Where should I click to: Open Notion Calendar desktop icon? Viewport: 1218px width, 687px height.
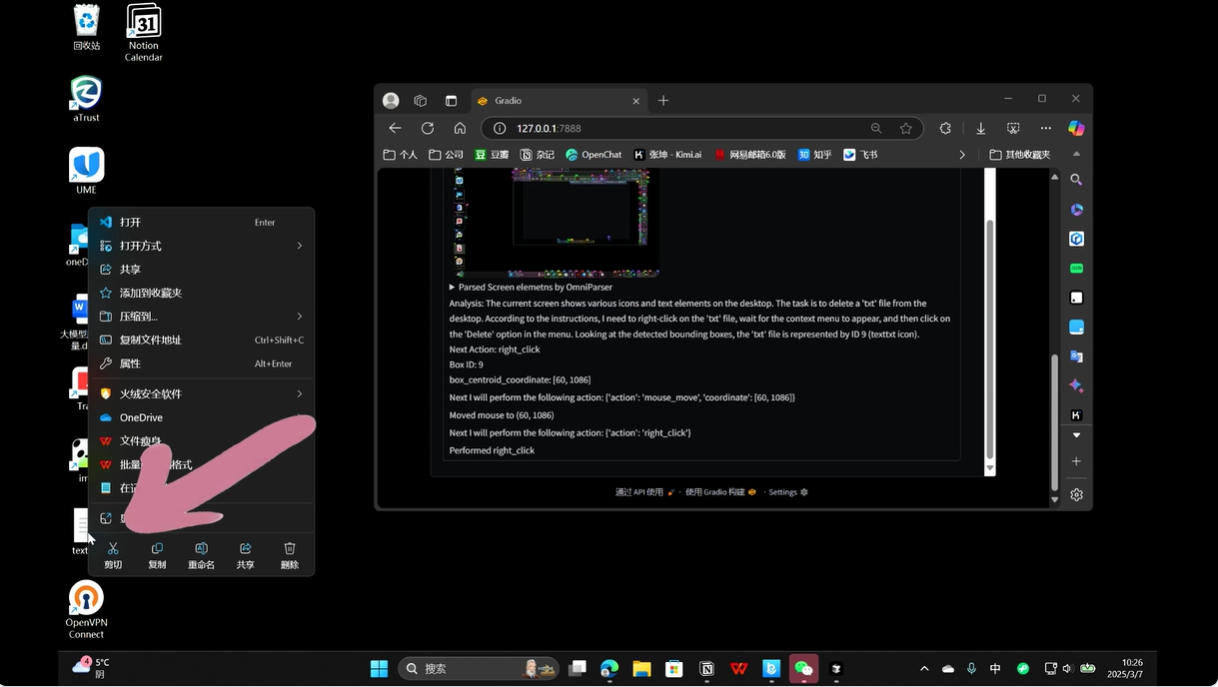click(144, 33)
